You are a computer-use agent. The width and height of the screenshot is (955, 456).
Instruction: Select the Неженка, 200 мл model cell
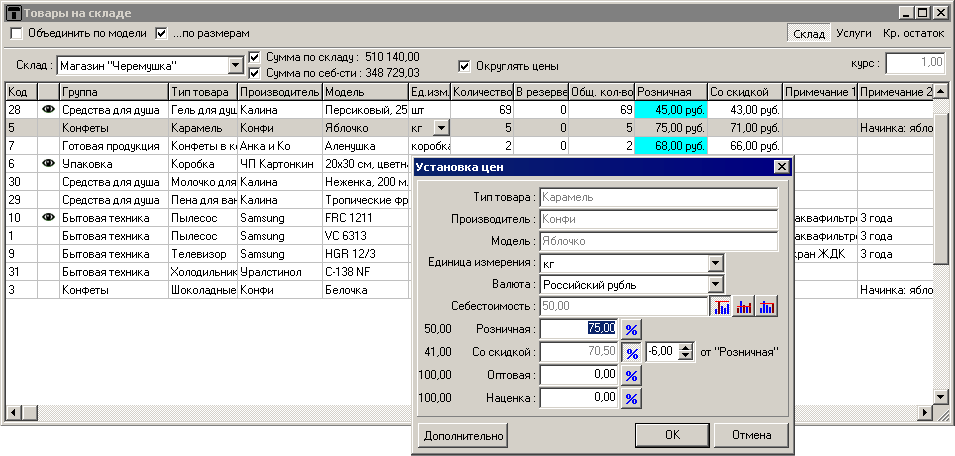pos(365,182)
